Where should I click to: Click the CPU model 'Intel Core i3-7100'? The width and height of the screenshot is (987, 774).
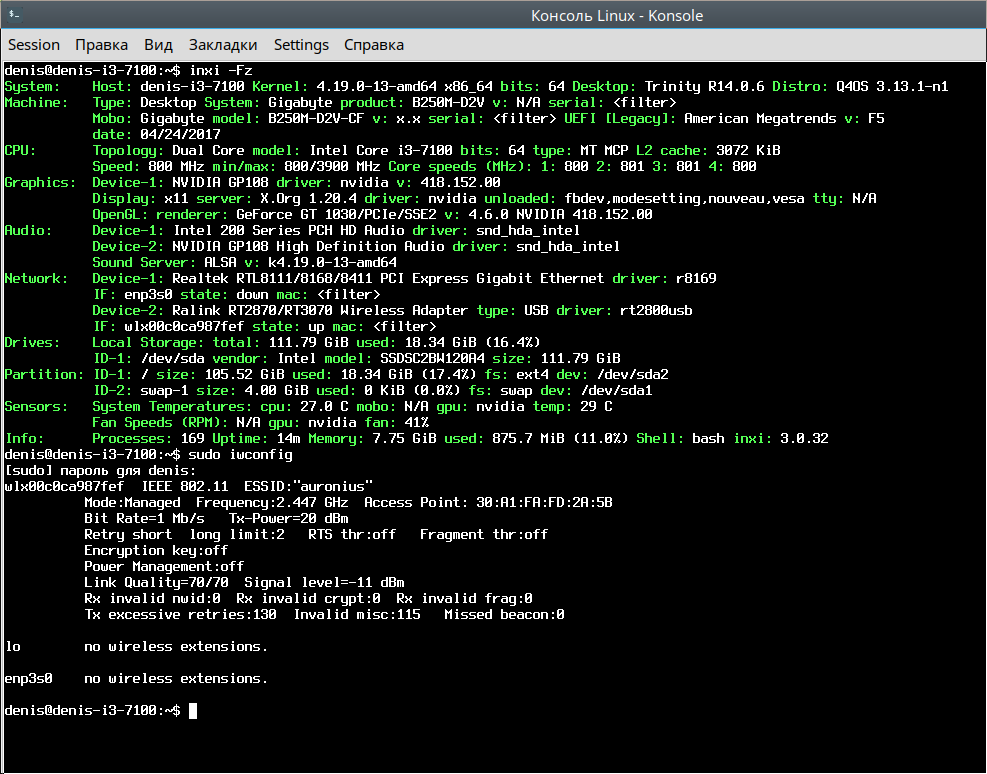click(380, 150)
